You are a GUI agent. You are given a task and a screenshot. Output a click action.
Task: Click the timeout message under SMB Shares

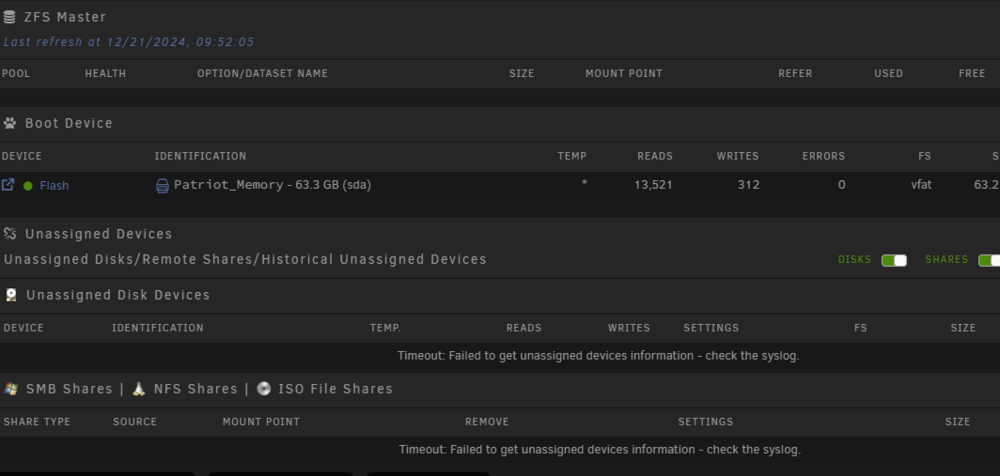click(599, 450)
